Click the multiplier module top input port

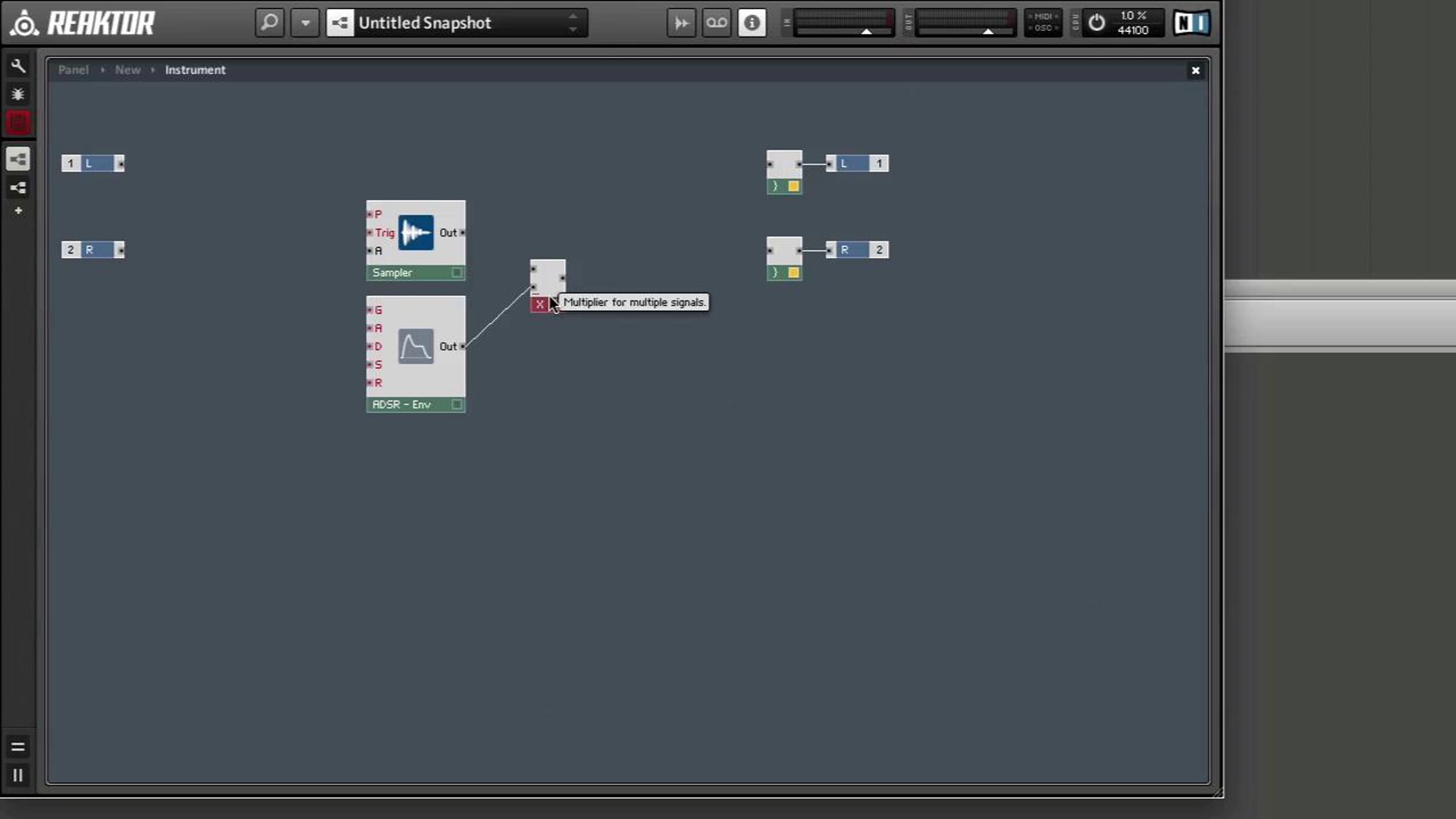pos(534,269)
